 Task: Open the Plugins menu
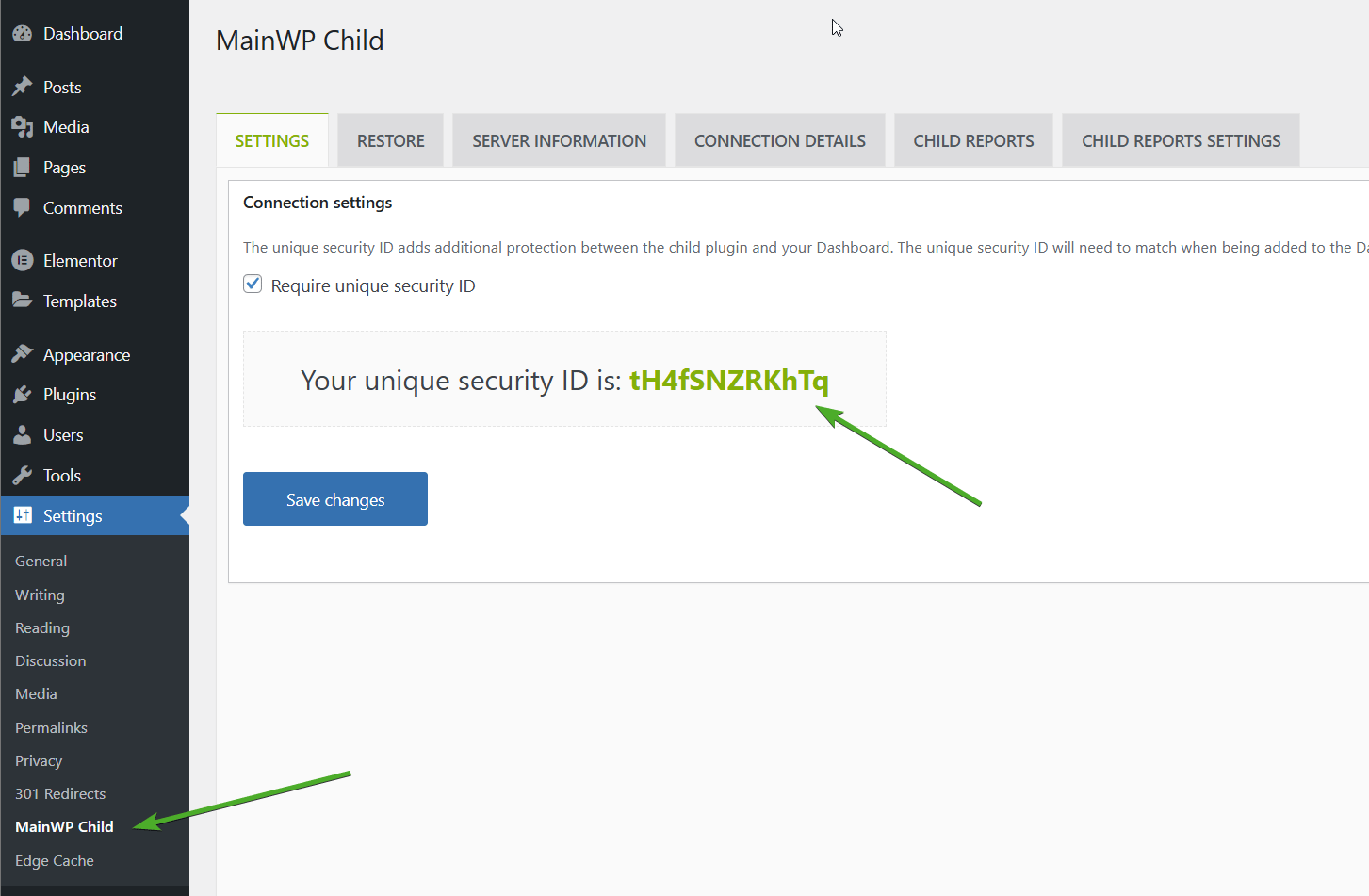tap(70, 394)
